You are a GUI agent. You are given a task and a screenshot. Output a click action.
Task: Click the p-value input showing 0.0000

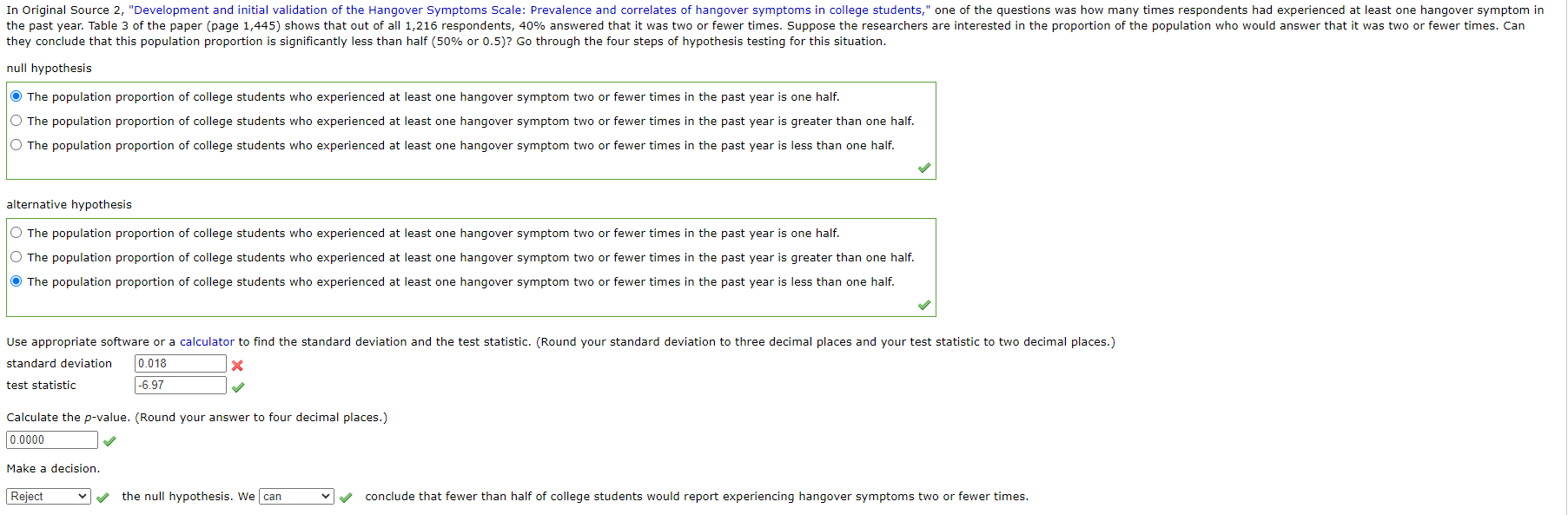[x=50, y=439]
